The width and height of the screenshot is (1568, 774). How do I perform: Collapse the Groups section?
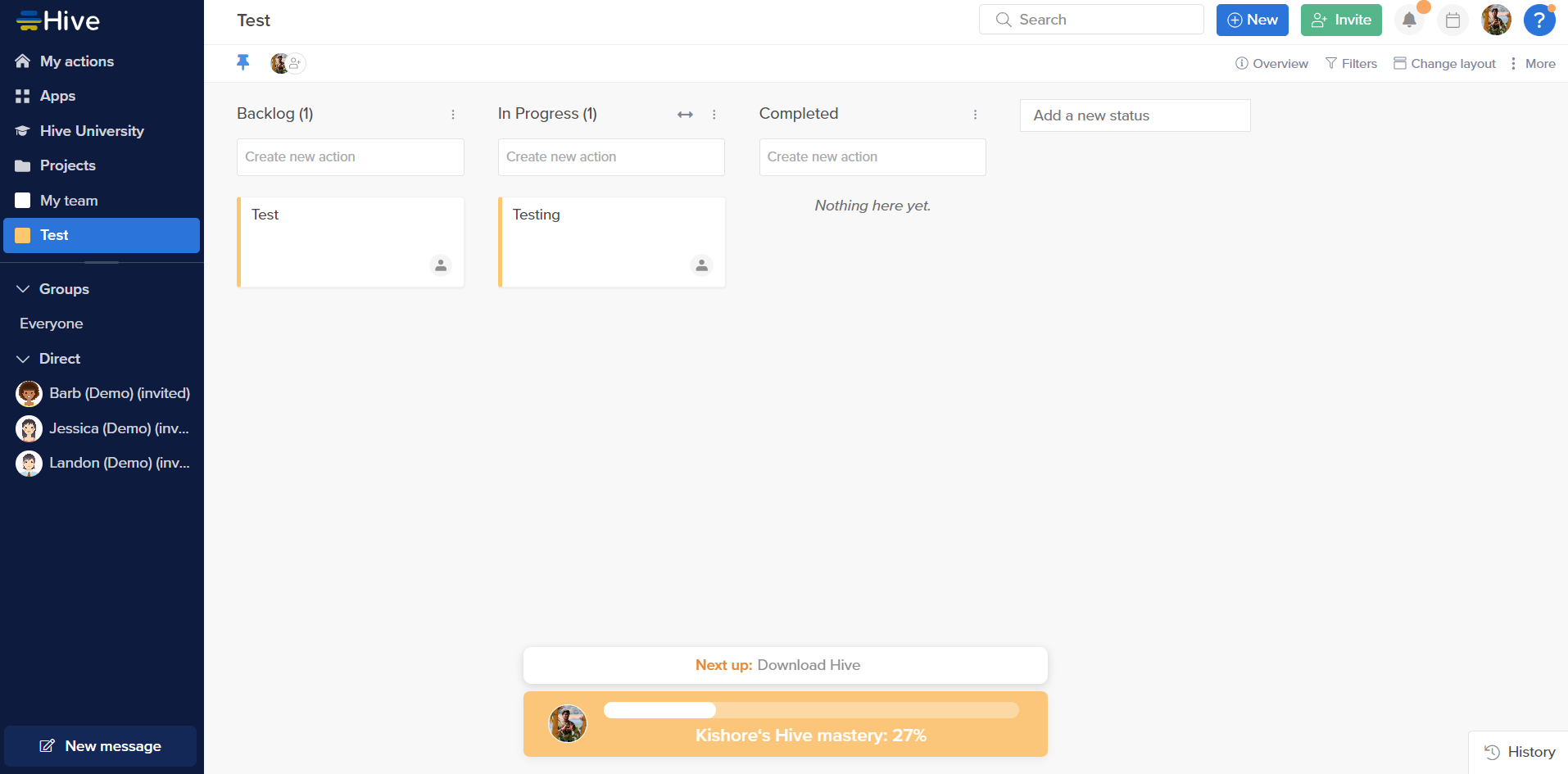23,289
